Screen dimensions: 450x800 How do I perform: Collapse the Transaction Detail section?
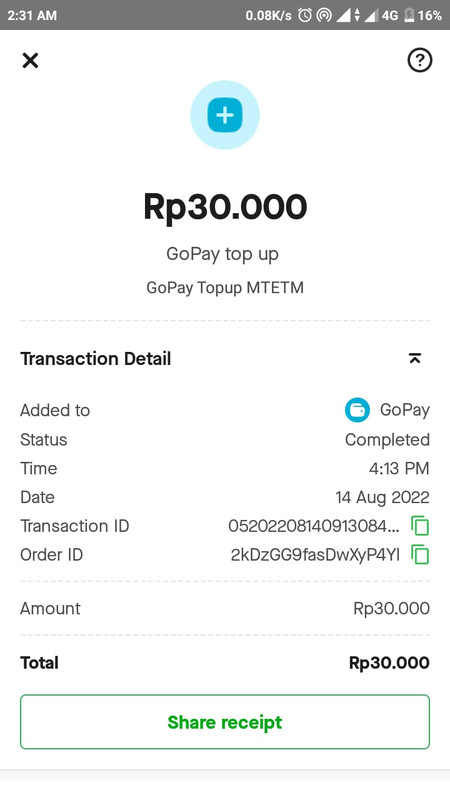(415, 359)
